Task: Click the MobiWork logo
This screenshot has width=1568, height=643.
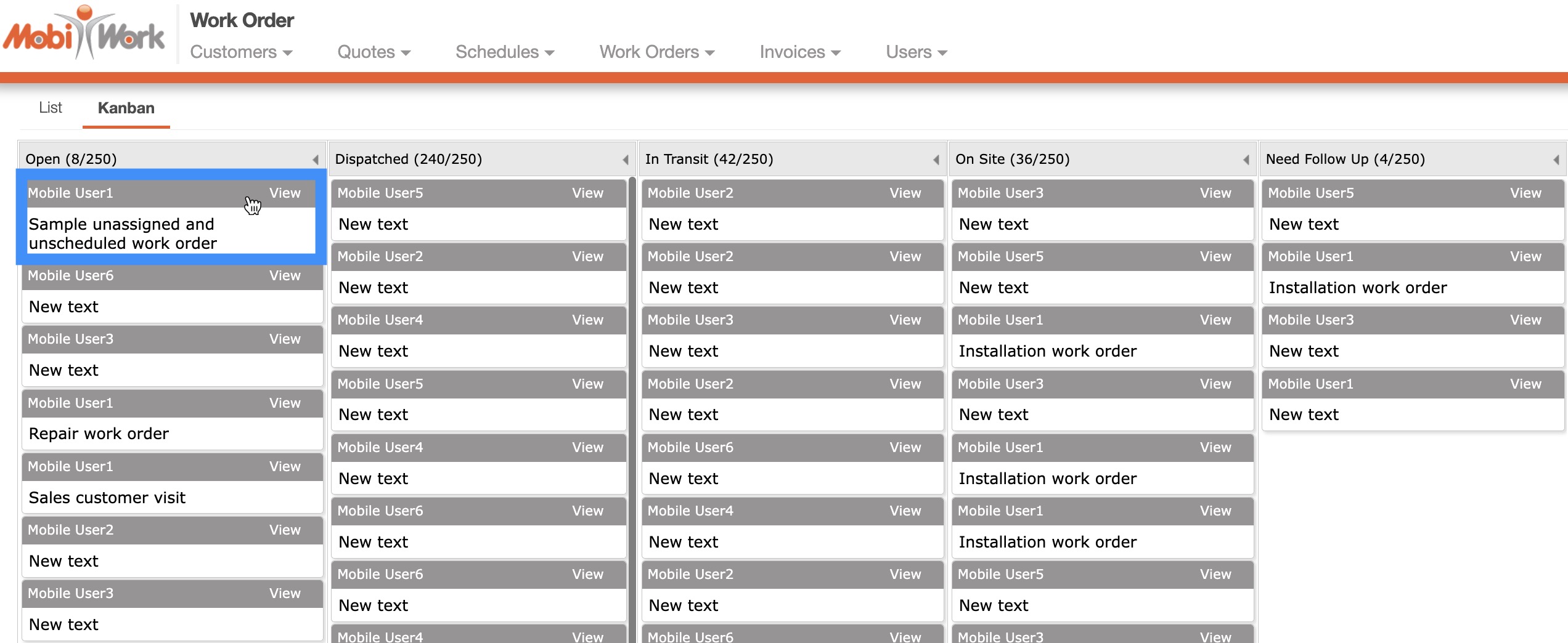Action: coord(84,33)
